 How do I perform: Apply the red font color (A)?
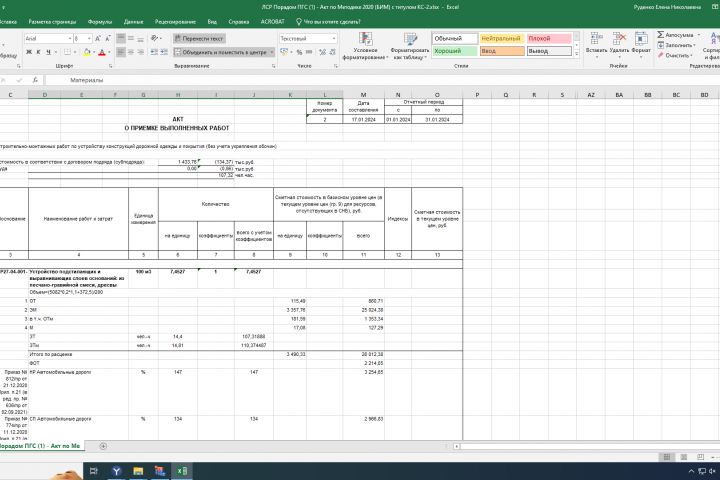click(102, 52)
